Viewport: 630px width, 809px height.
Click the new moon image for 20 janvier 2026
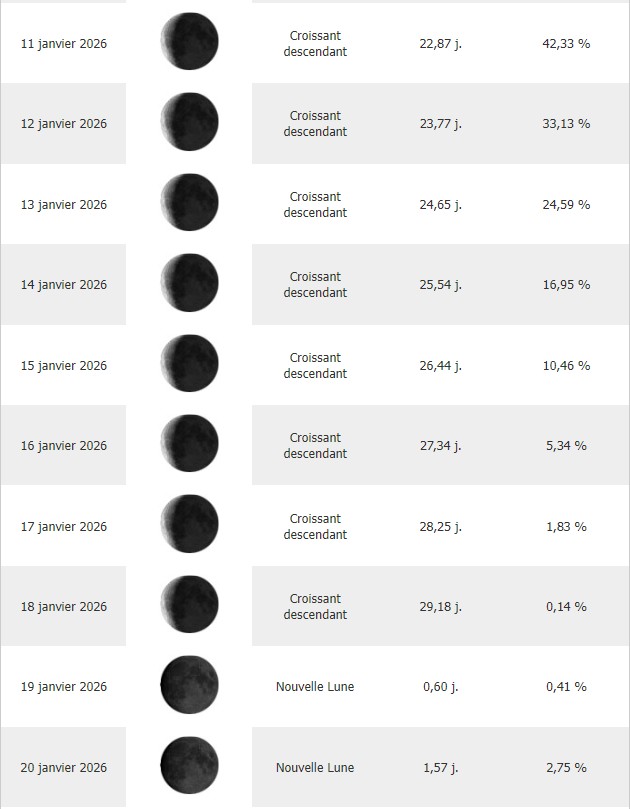click(x=189, y=766)
